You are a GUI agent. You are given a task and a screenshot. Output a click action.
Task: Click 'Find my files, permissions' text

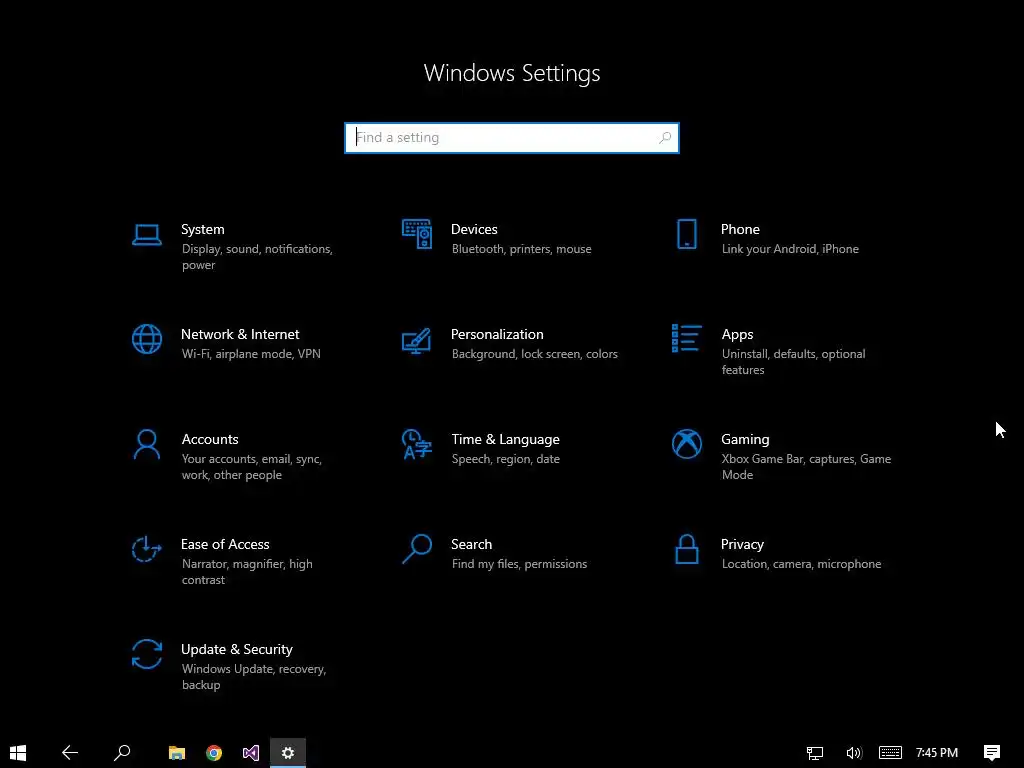pyautogui.click(x=519, y=564)
